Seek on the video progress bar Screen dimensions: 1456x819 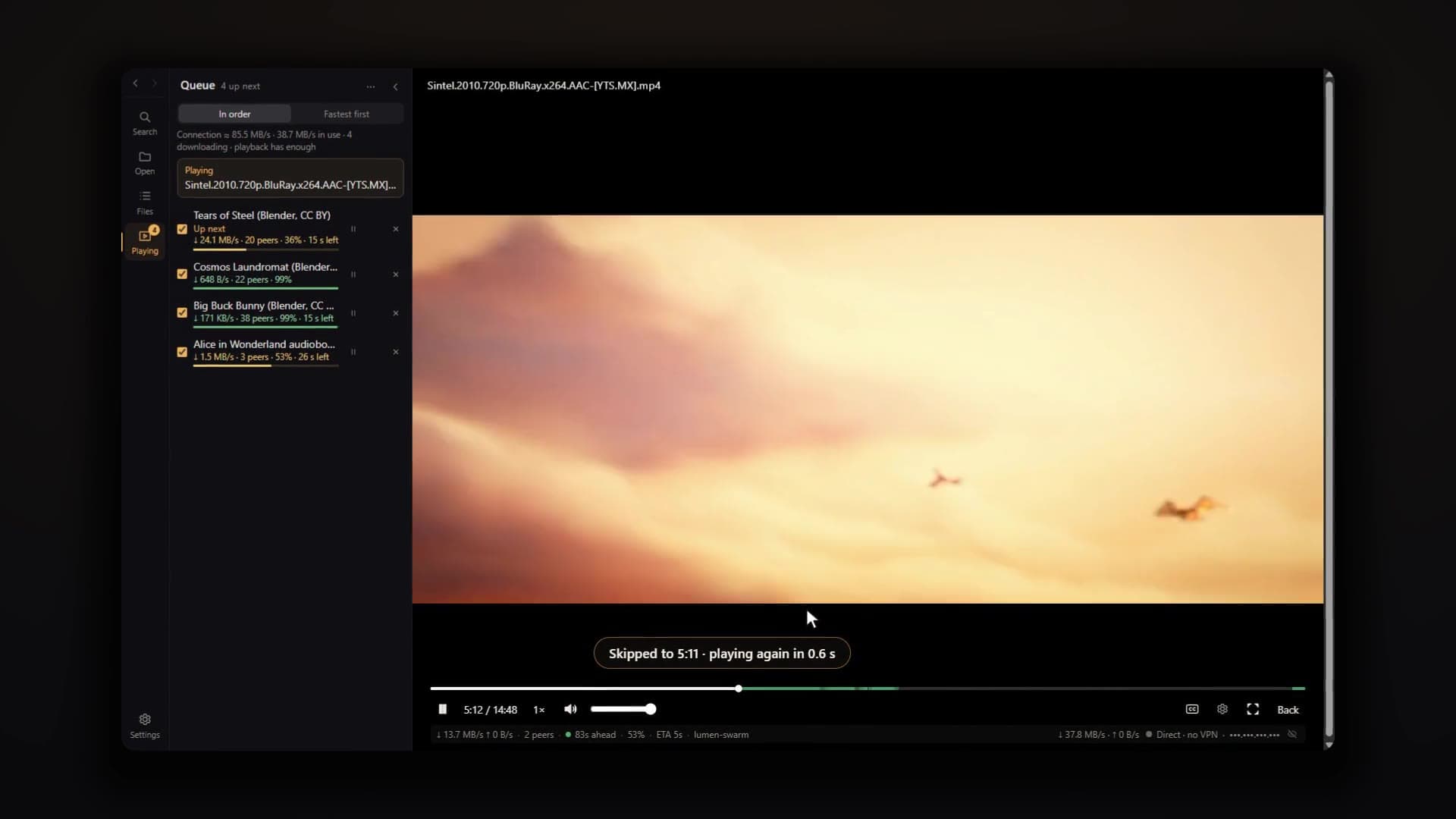(x=868, y=689)
